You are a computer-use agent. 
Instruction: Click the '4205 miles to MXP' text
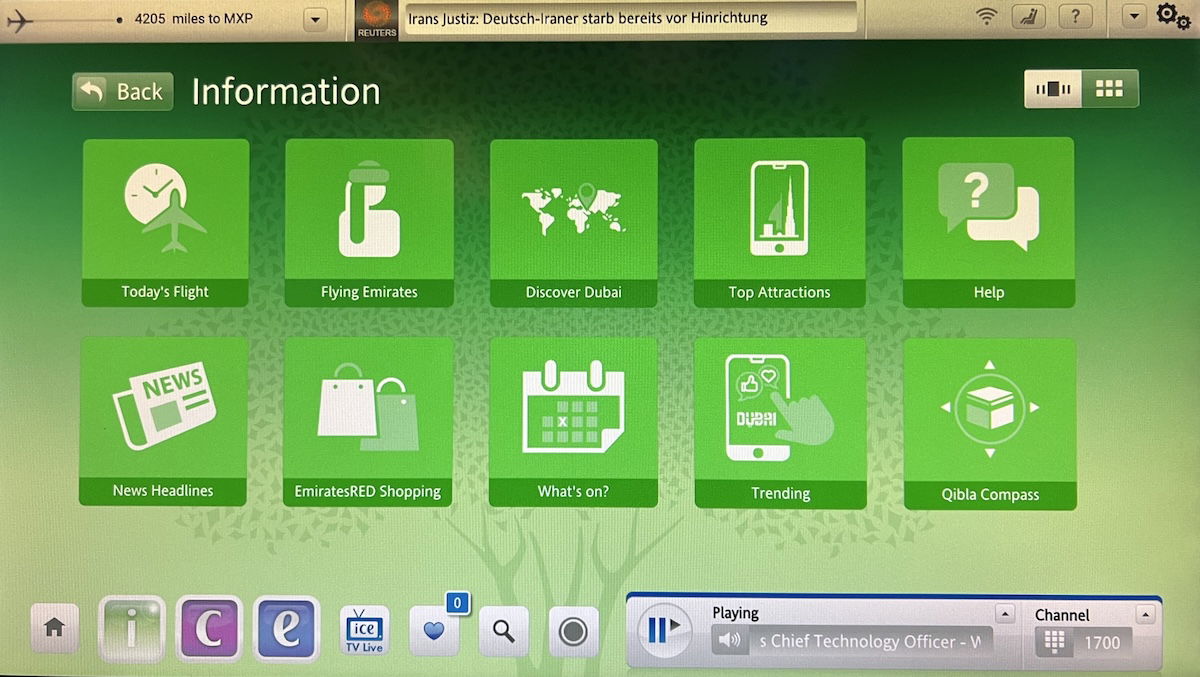coord(193,19)
